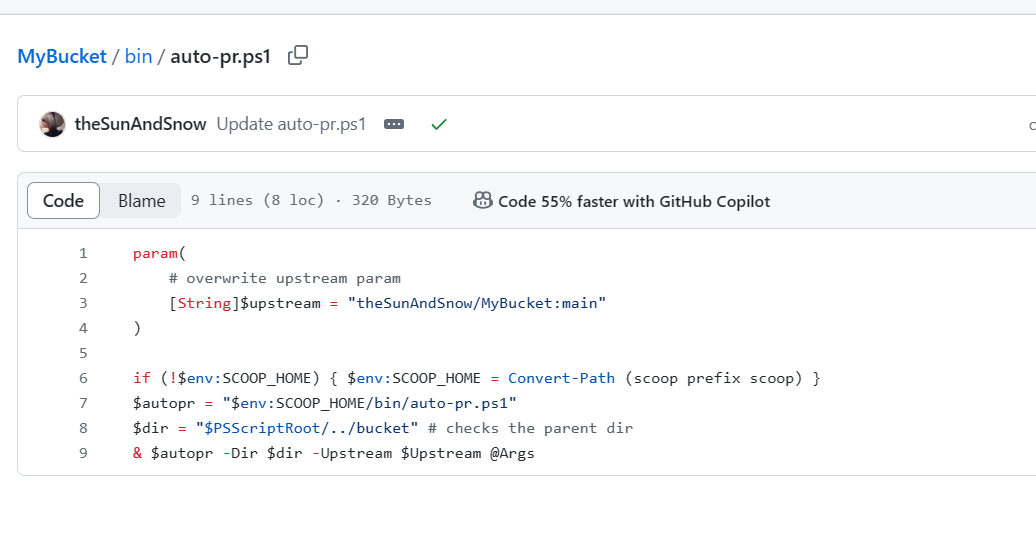Open the green check commit status
This screenshot has width=1036, height=550.
pos(438,124)
